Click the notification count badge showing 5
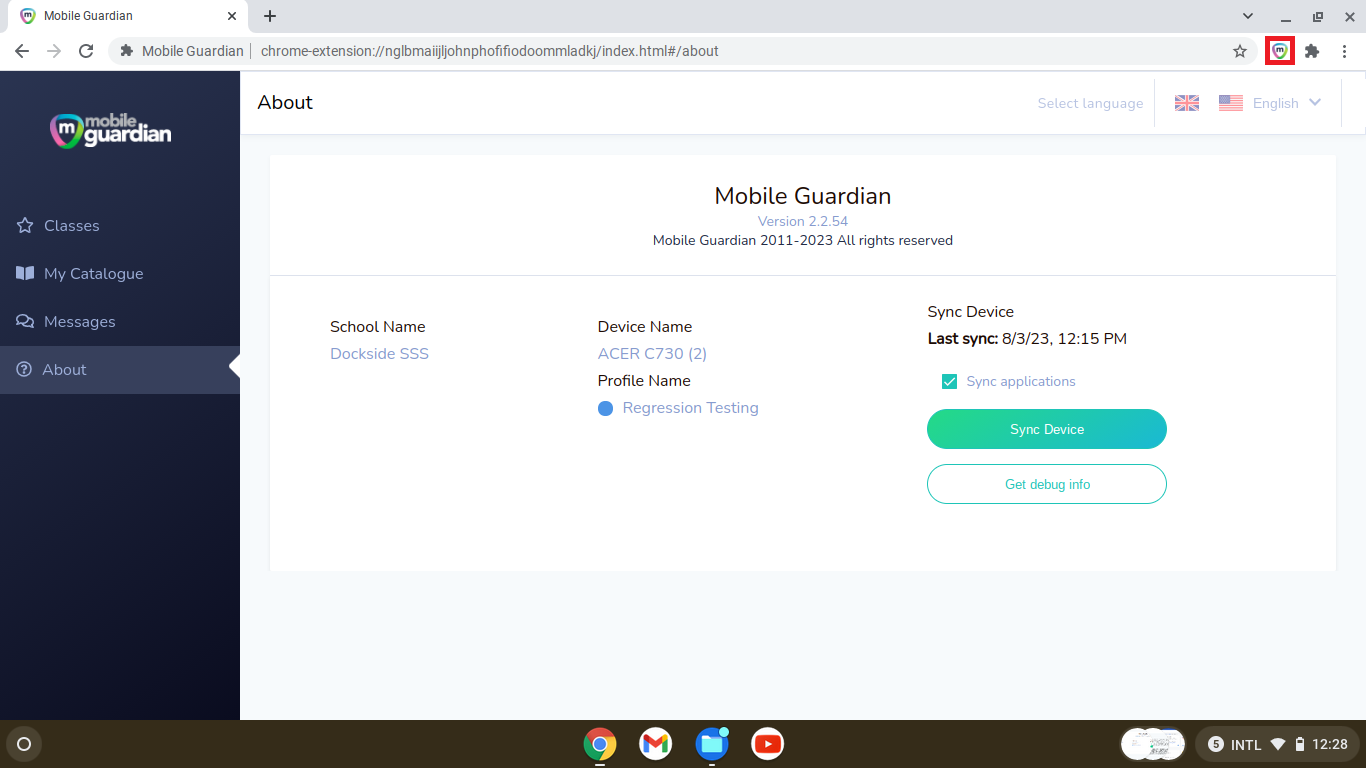The image size is (1366, 768). [x=1216, y=744]
